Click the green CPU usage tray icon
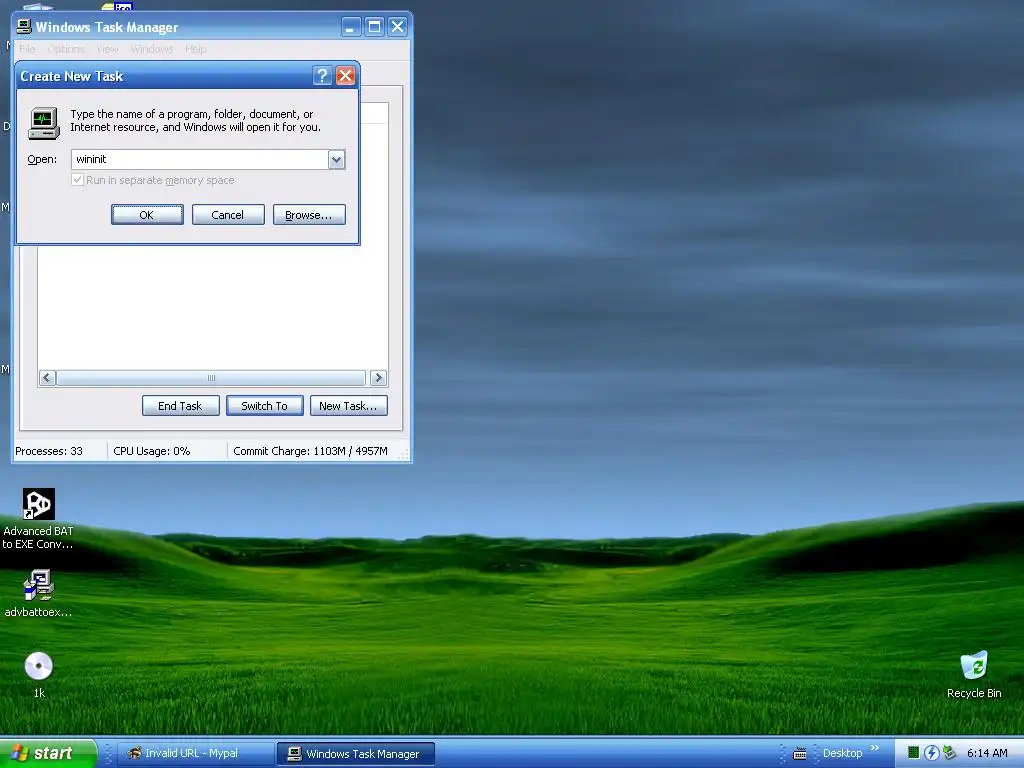Viewport: 1024px width, 768px height. pyautogui.click(x=914, y=753)
